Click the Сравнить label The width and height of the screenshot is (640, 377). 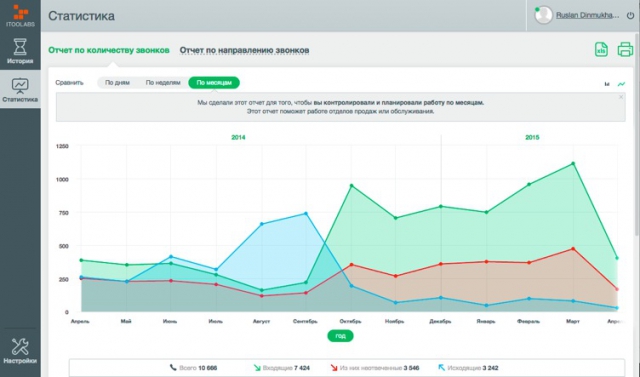69,82
